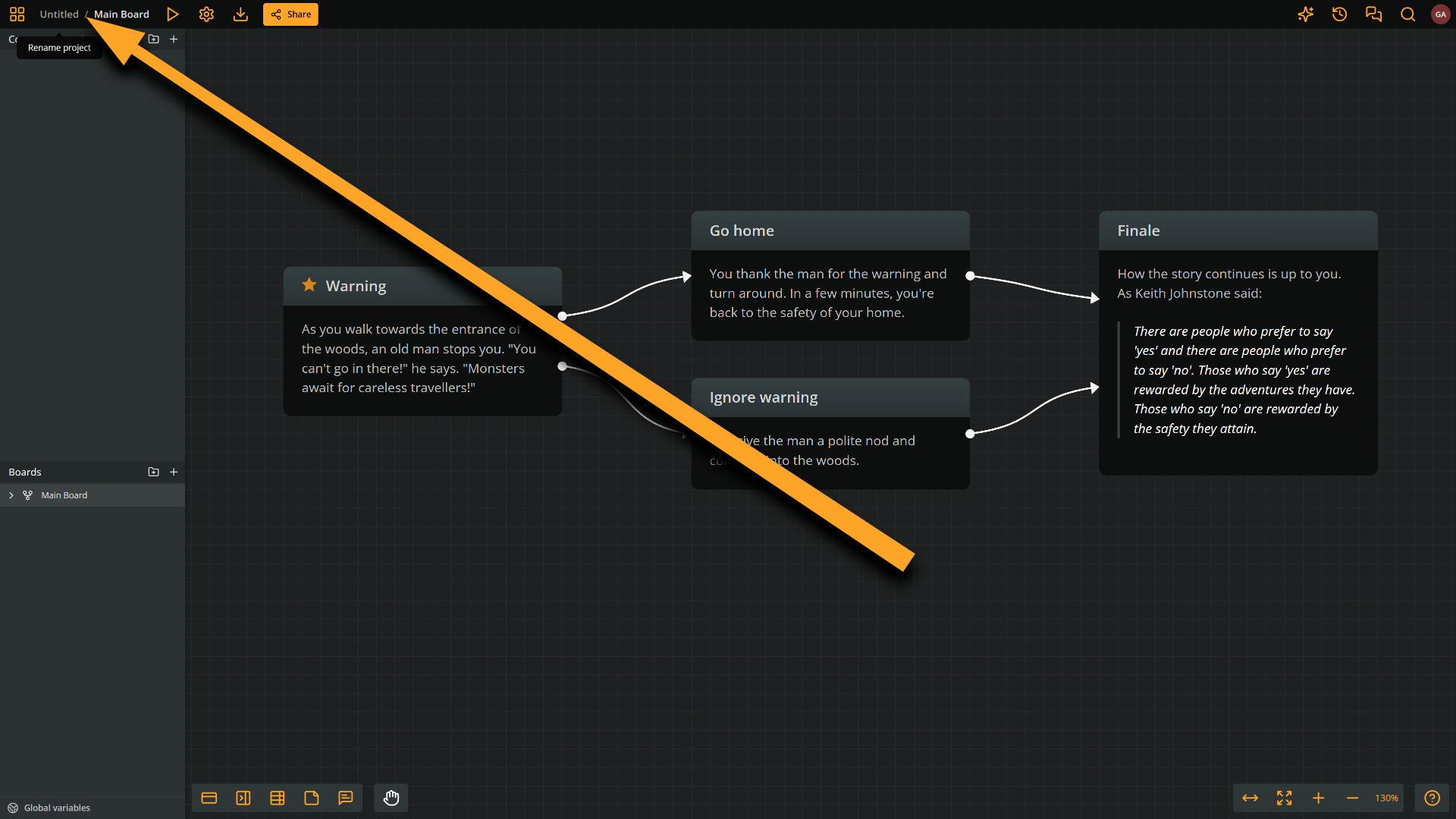Screen dimensions: 1456x819
Task: Add new folder in Boards panel
Action: coord(153,472)
